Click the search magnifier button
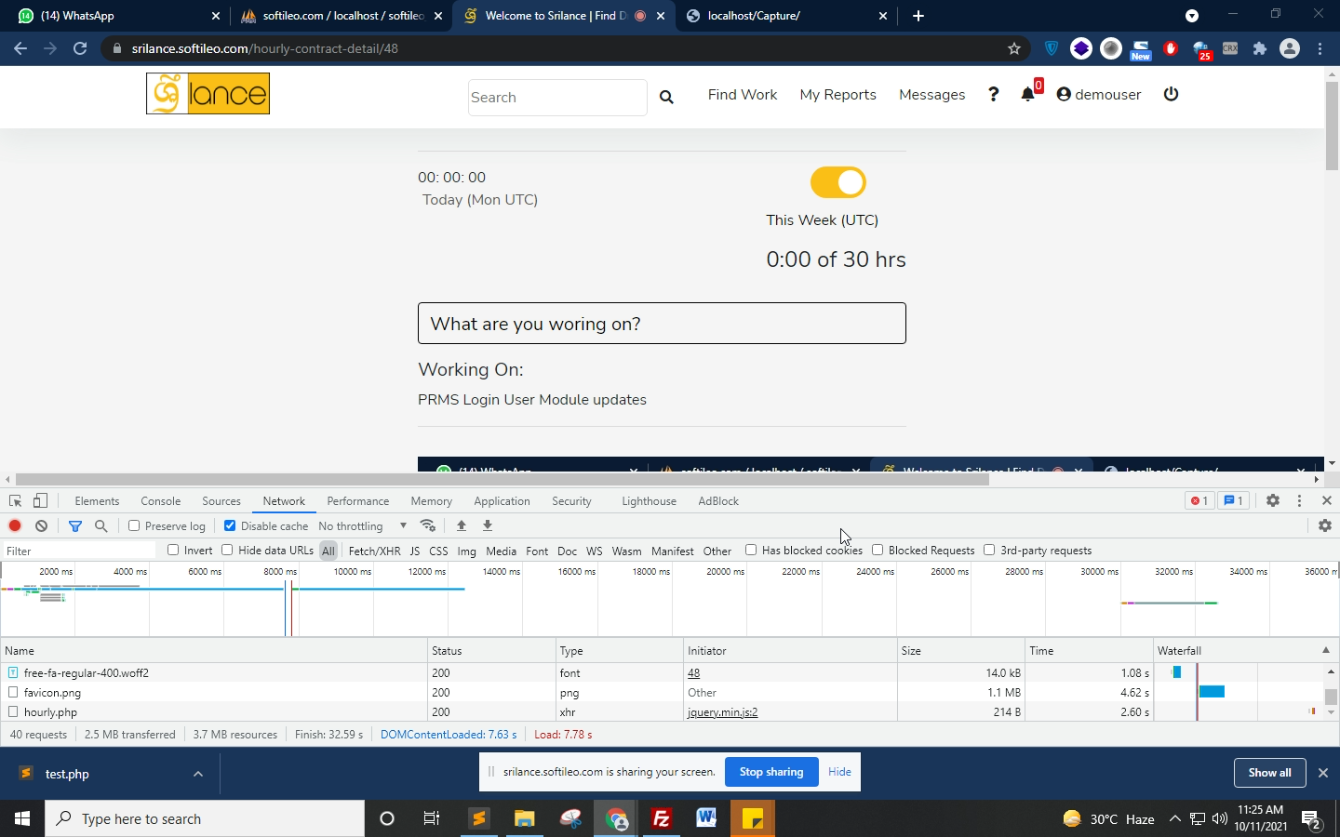1340x837 pixels. point(666,97)
